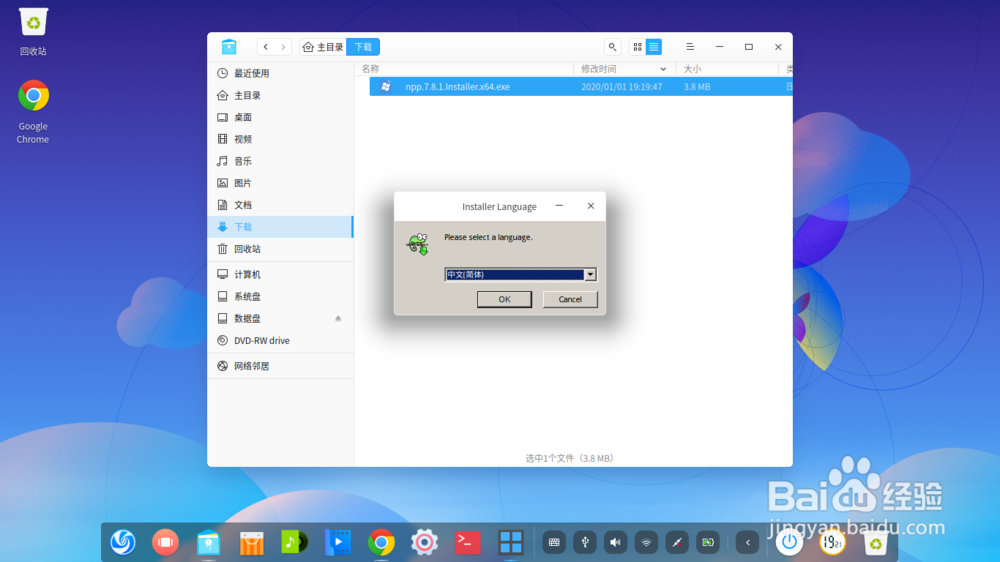This screenshot has height=562, width=1000.
Task: Click the 3.8 MB size cell
Action: [x=696, y=87]
